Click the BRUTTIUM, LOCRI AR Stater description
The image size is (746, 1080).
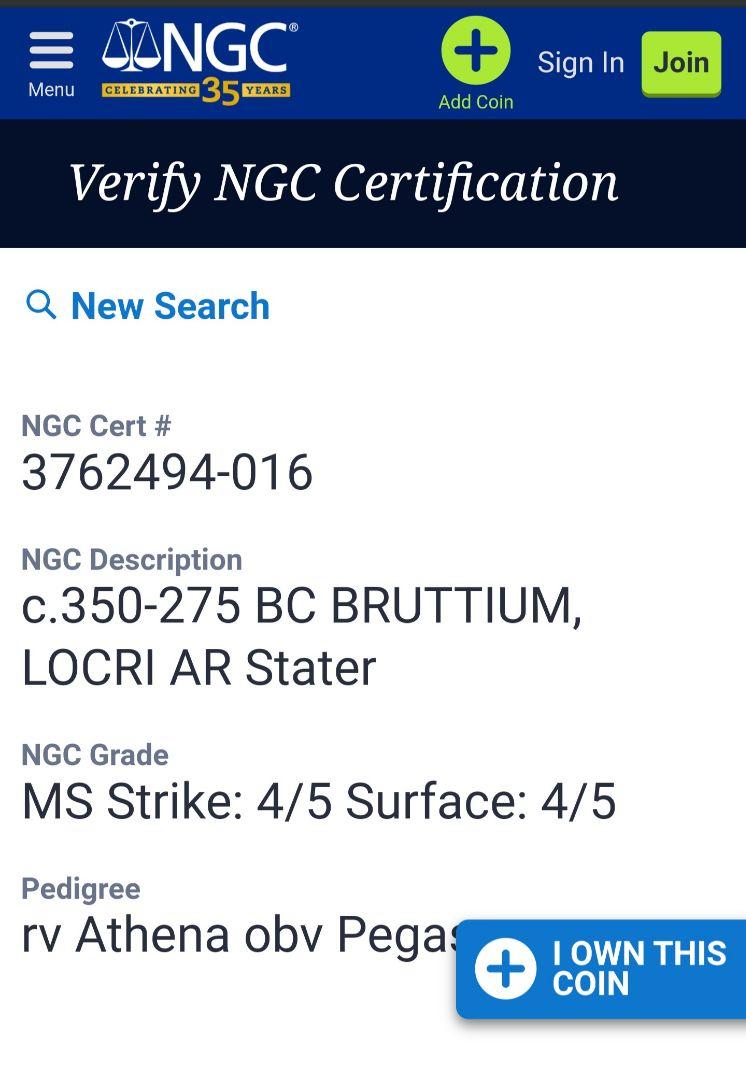coord(302,637)
